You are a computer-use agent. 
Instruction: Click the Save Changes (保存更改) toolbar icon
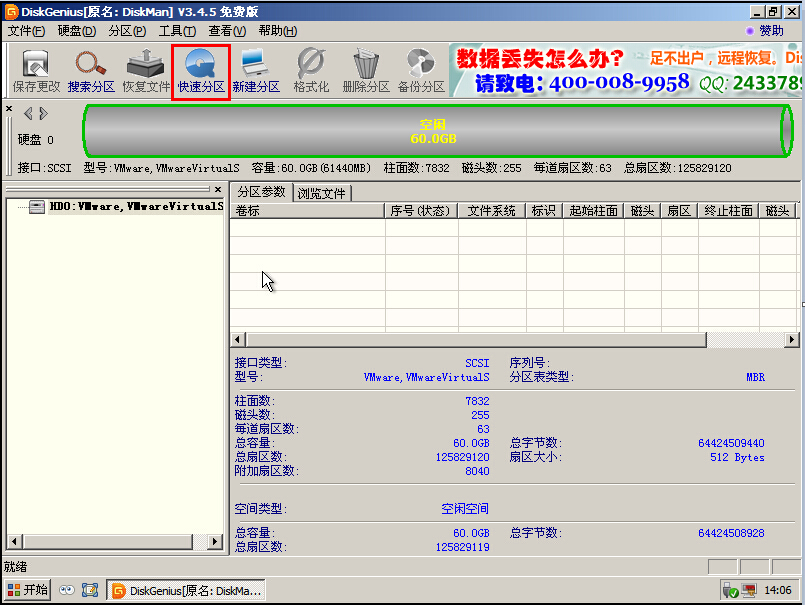[36, 72]
